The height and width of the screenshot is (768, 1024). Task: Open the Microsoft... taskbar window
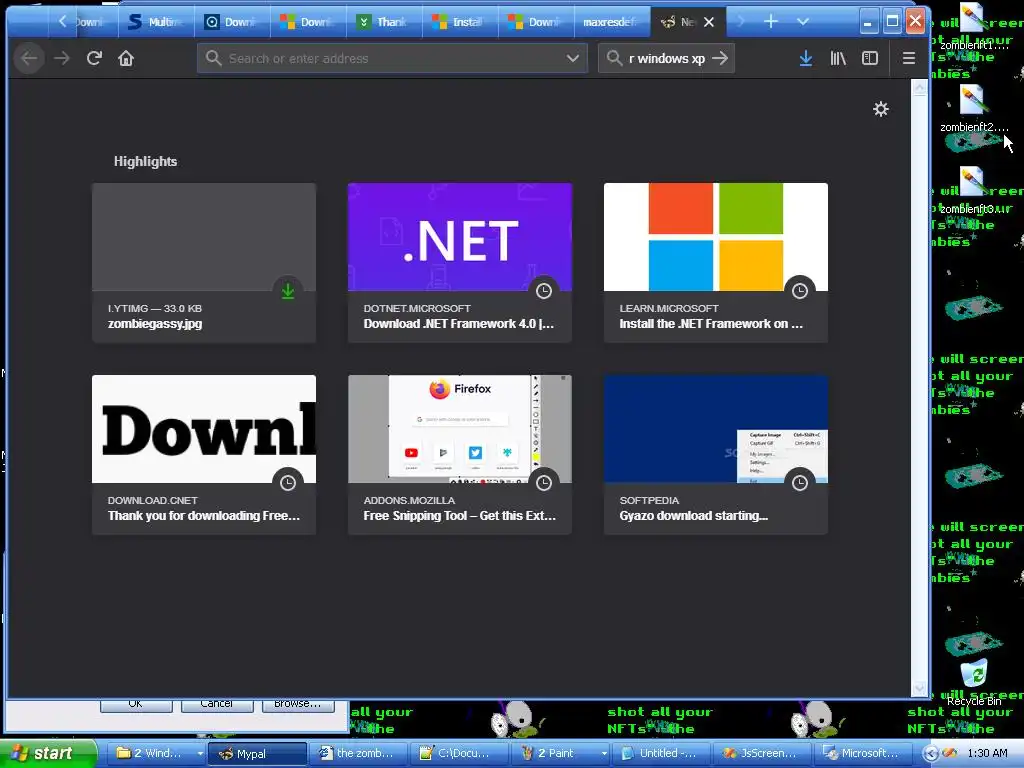click(x=863, y=753)
